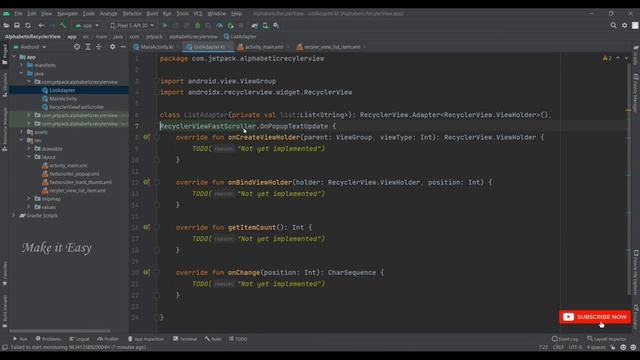Select RecyclerViewFastScroller in project tree

click(x=76, y=107)
